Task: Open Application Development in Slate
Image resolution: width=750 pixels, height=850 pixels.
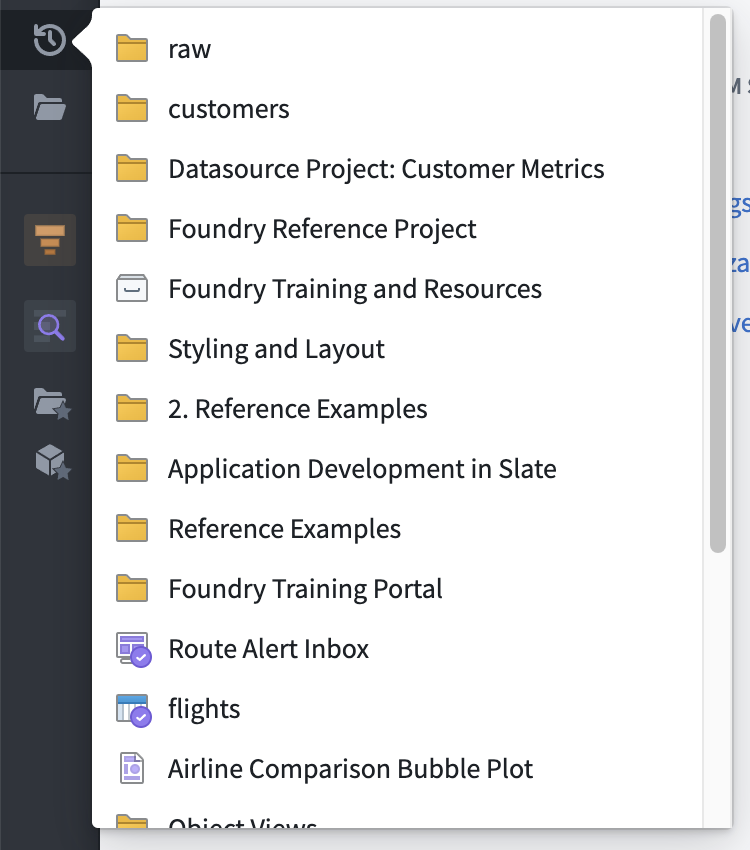Action: pos(362,469)
